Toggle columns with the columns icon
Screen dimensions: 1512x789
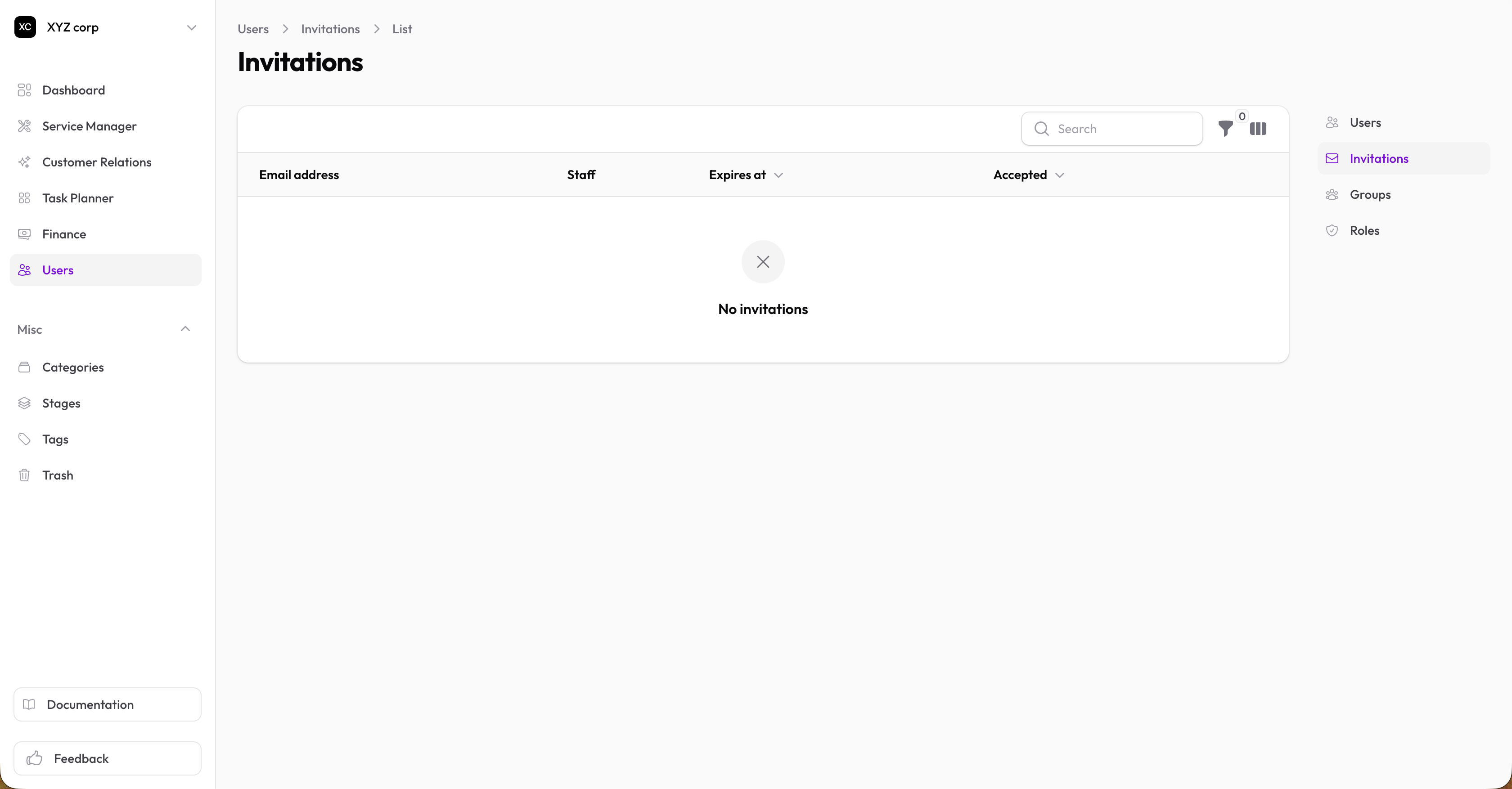point(1258,129)
